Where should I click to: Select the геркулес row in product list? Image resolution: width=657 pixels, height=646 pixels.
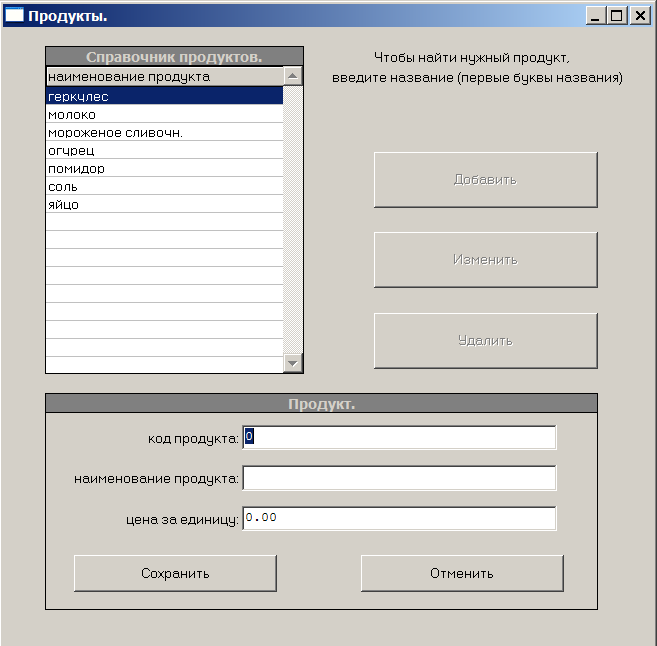(165, 96)
